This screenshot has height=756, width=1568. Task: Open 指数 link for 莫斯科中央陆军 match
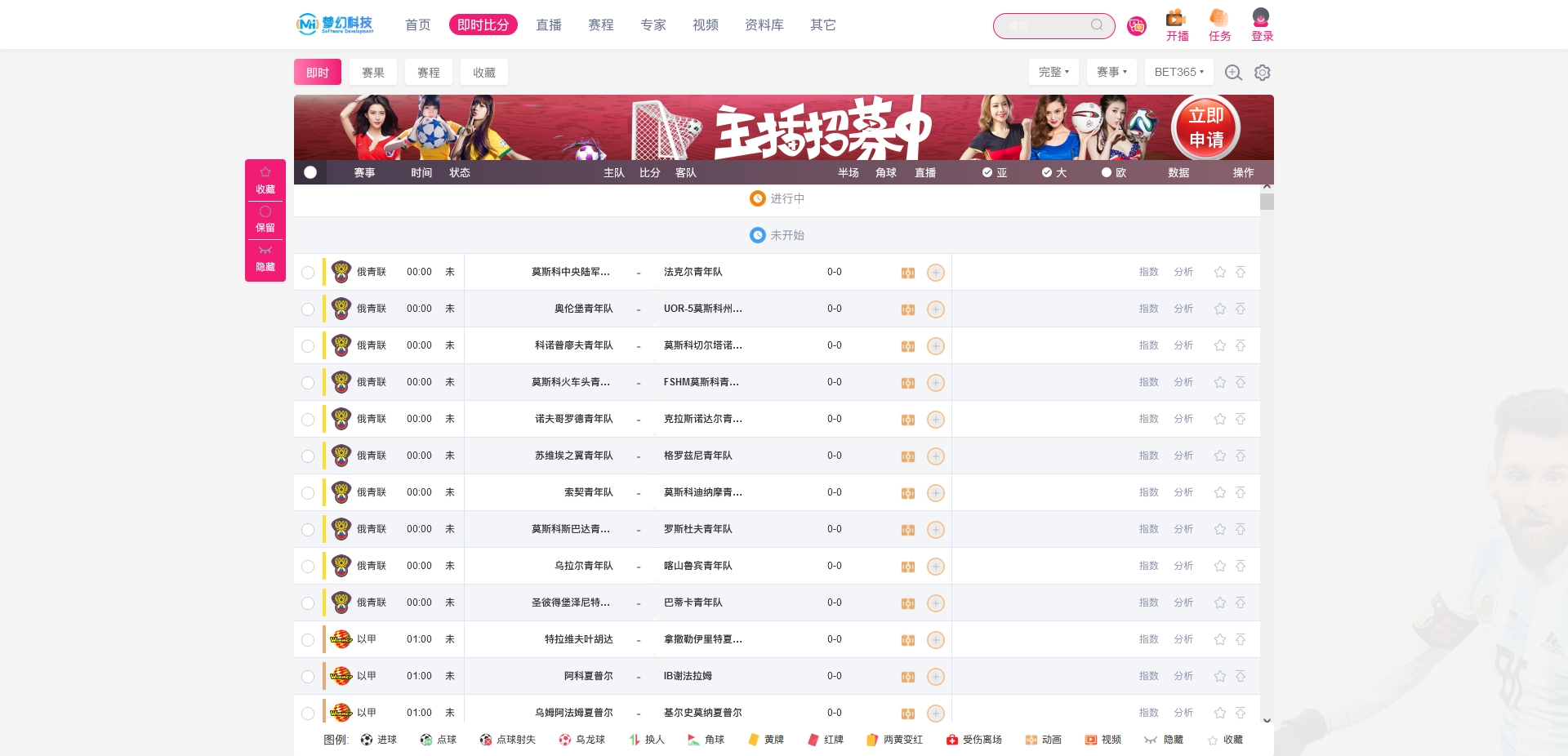(1149, 272)
